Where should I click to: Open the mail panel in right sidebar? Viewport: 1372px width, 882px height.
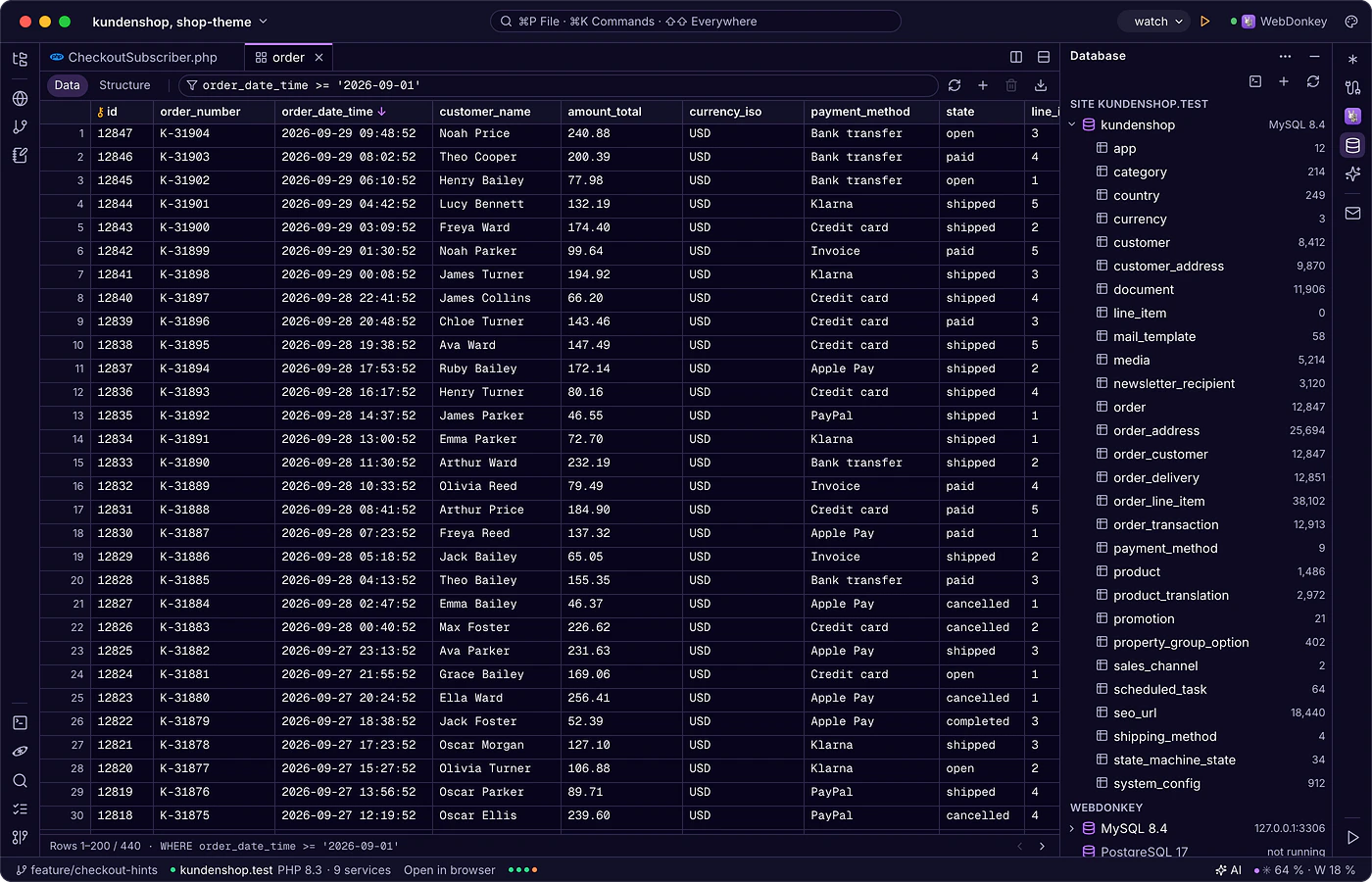(1353, 213)
